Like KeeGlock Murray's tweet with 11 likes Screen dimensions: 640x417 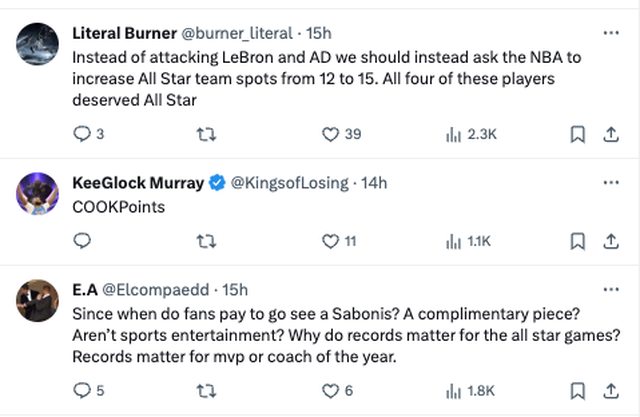point(332,240)
